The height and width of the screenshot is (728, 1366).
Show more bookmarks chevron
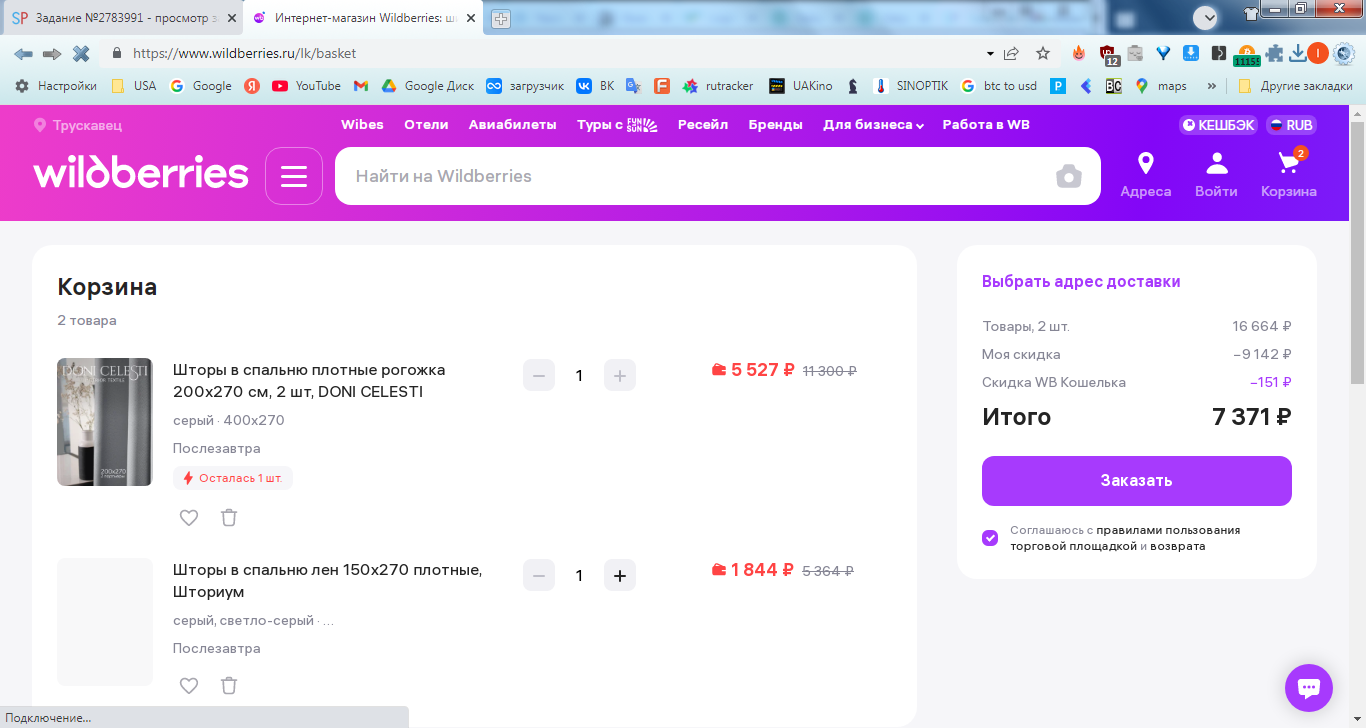tap(1212, 86)
